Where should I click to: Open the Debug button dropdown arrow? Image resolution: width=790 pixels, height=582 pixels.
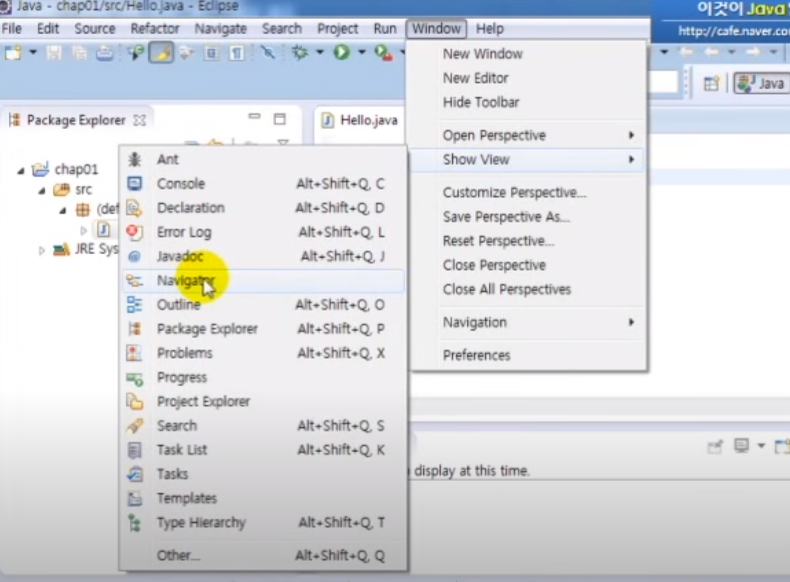pyautogui.click(x=320, y=52)
